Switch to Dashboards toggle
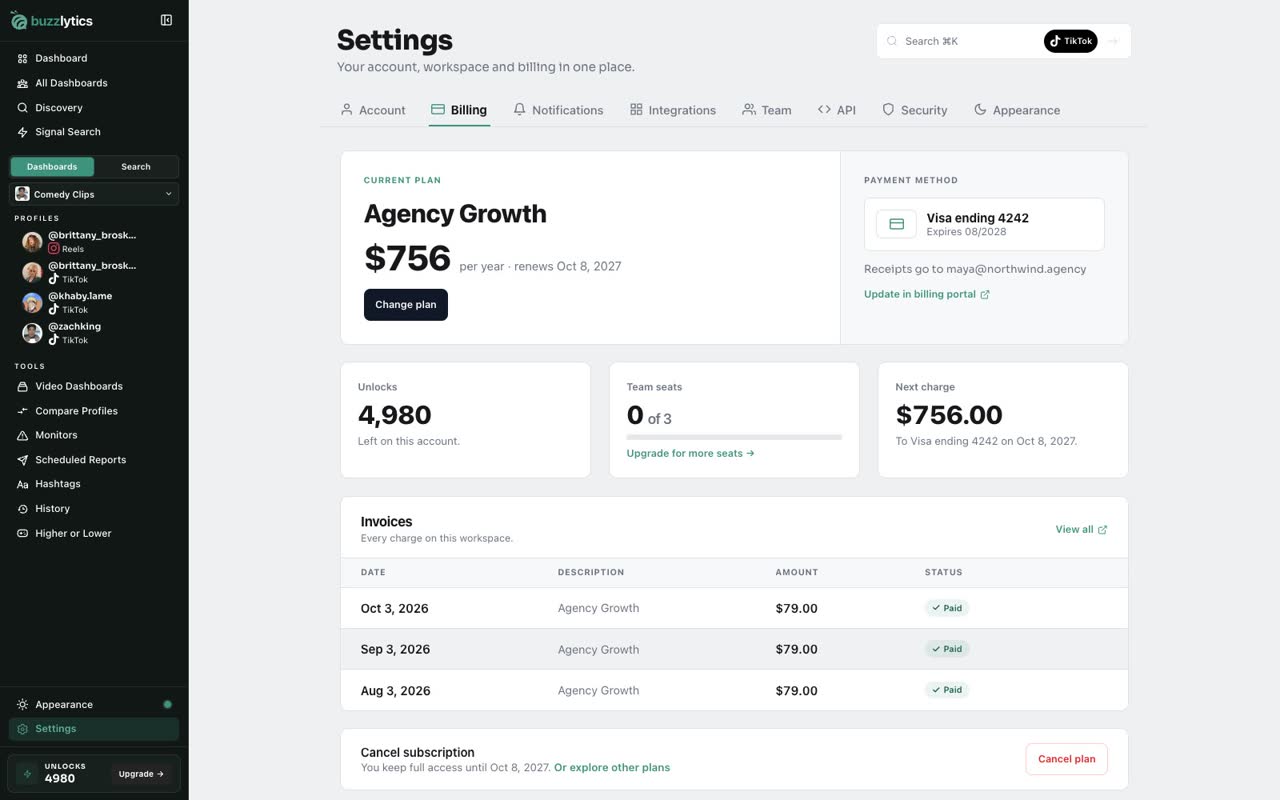This screenshot has width=1280, height=800. coord(52,167)
